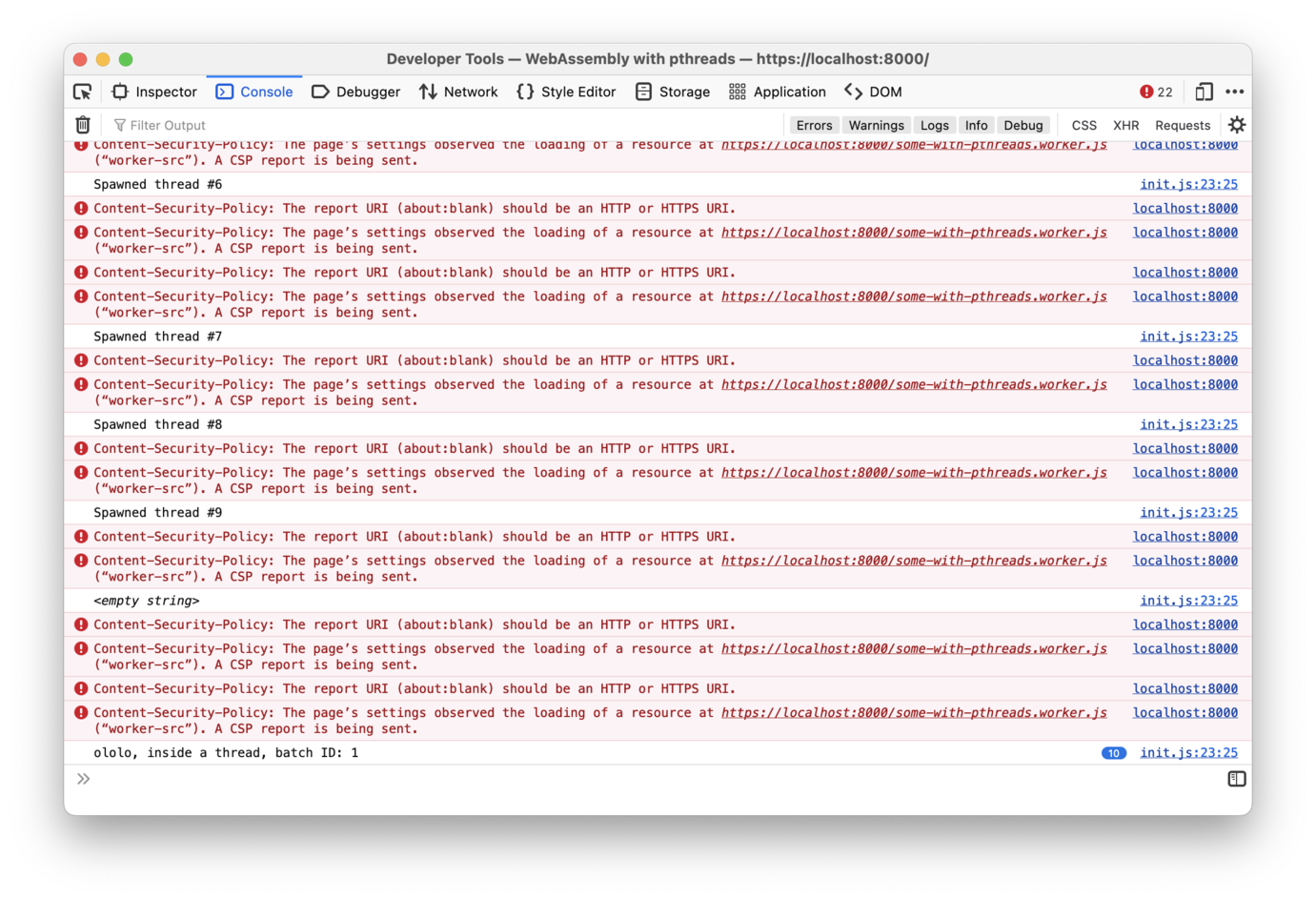The width and height of the screenshot is (1316, 900).
Task: Click repeat count badge 10
Action: coord(1113,753)
